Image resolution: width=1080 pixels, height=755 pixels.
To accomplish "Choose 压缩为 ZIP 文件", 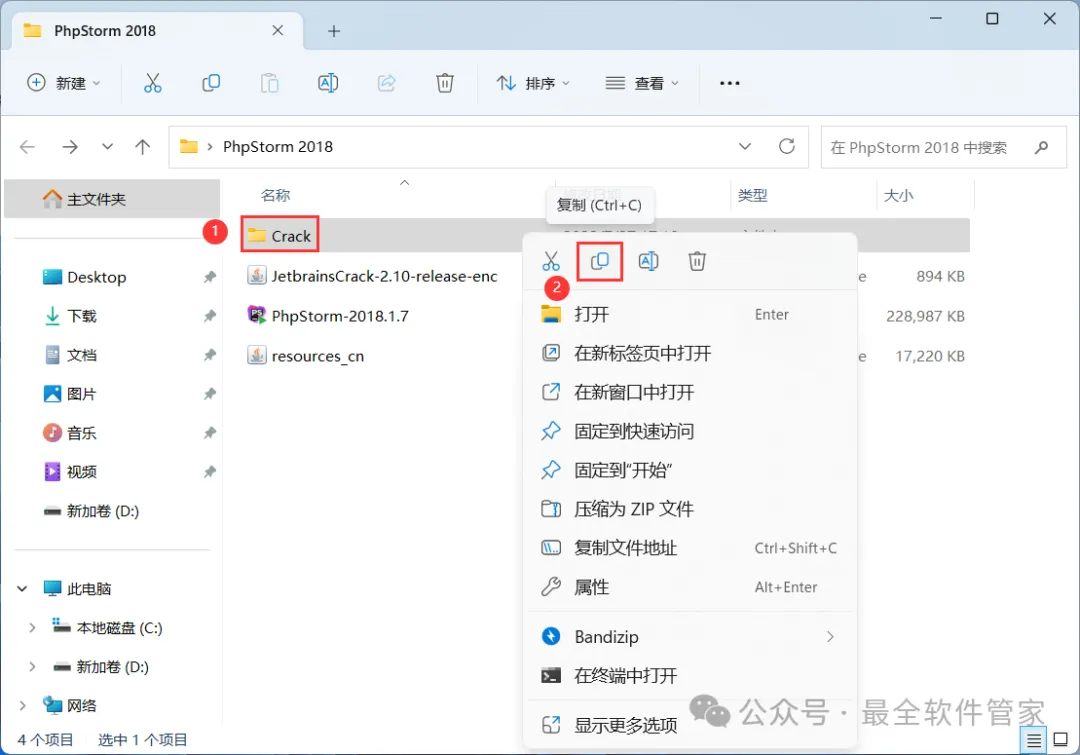I will coord(689,509).
